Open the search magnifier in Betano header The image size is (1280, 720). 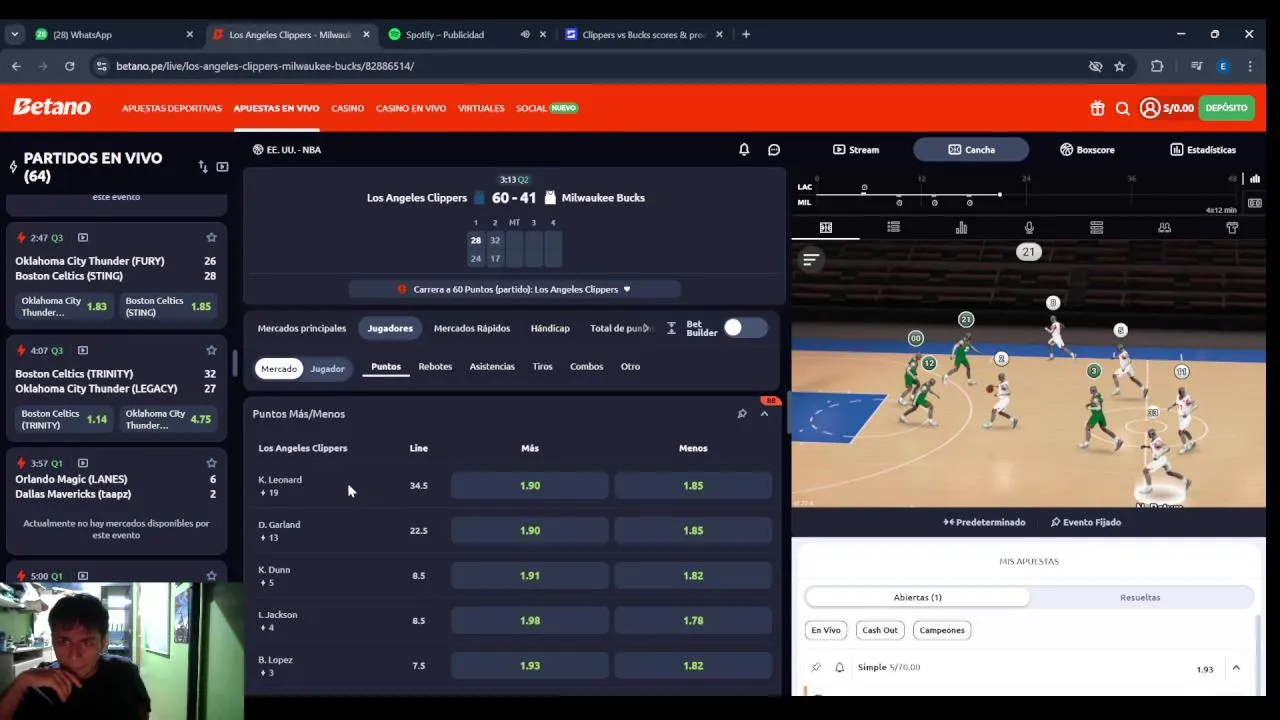[1122, 108]
